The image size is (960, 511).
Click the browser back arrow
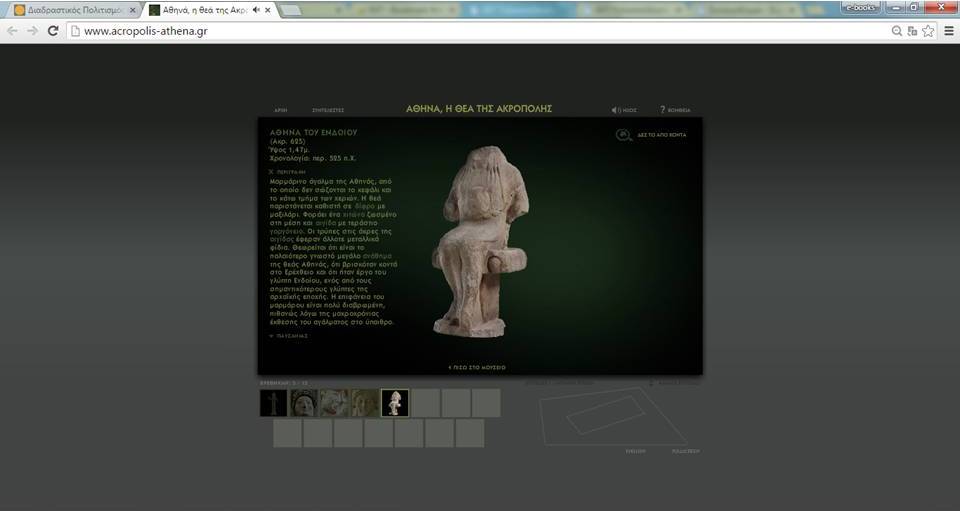12,31
